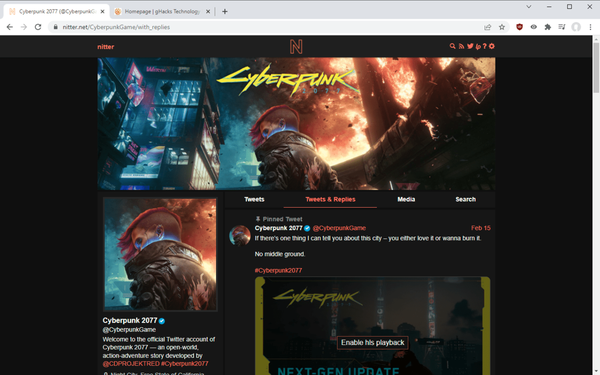Go back to the previous page
The height and width of the screenshot is (375, 600).
(10, 27)
